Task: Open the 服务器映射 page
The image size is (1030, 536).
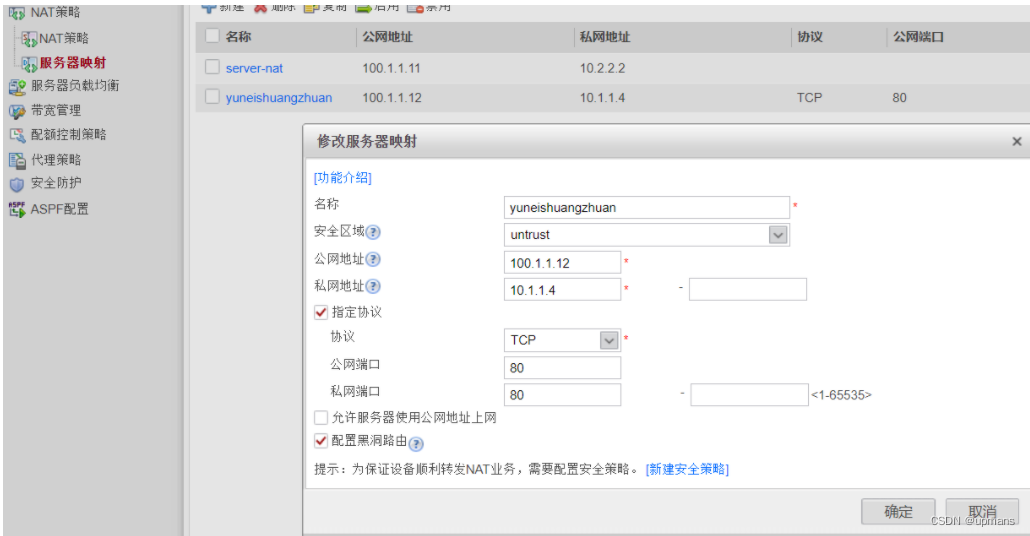Action: point(73,63)
